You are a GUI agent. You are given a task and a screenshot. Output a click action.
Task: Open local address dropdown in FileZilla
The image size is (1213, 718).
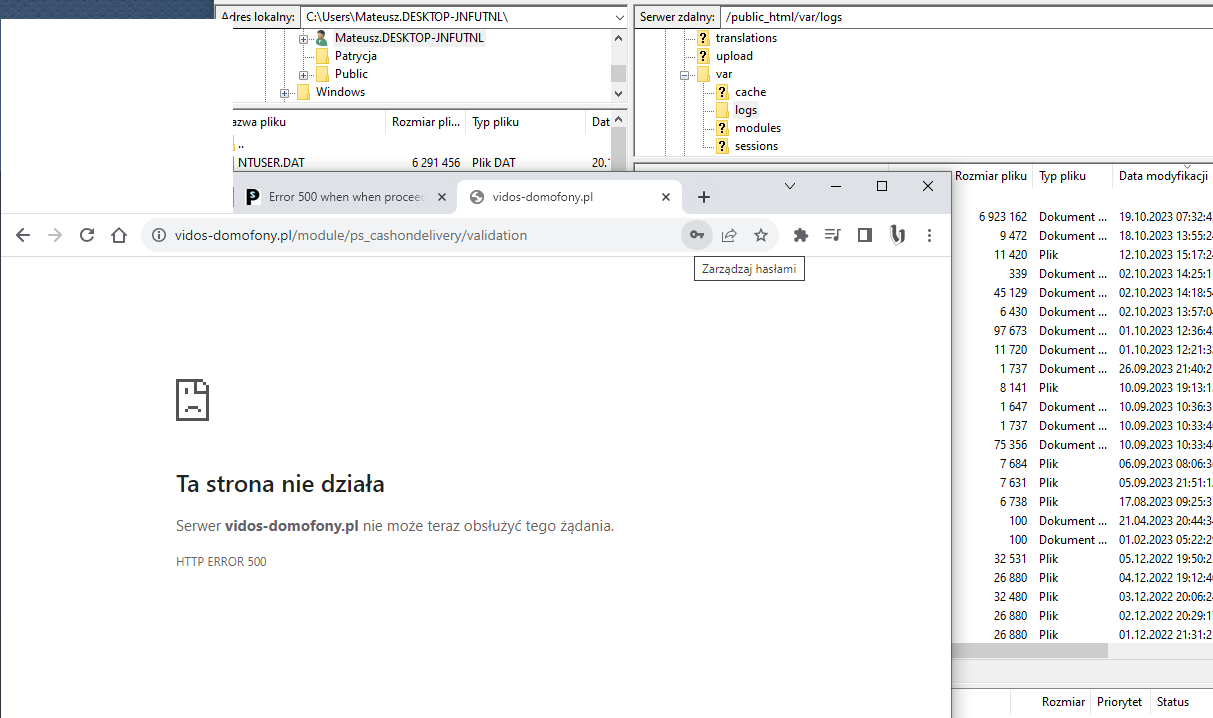(x=617, y=17)
